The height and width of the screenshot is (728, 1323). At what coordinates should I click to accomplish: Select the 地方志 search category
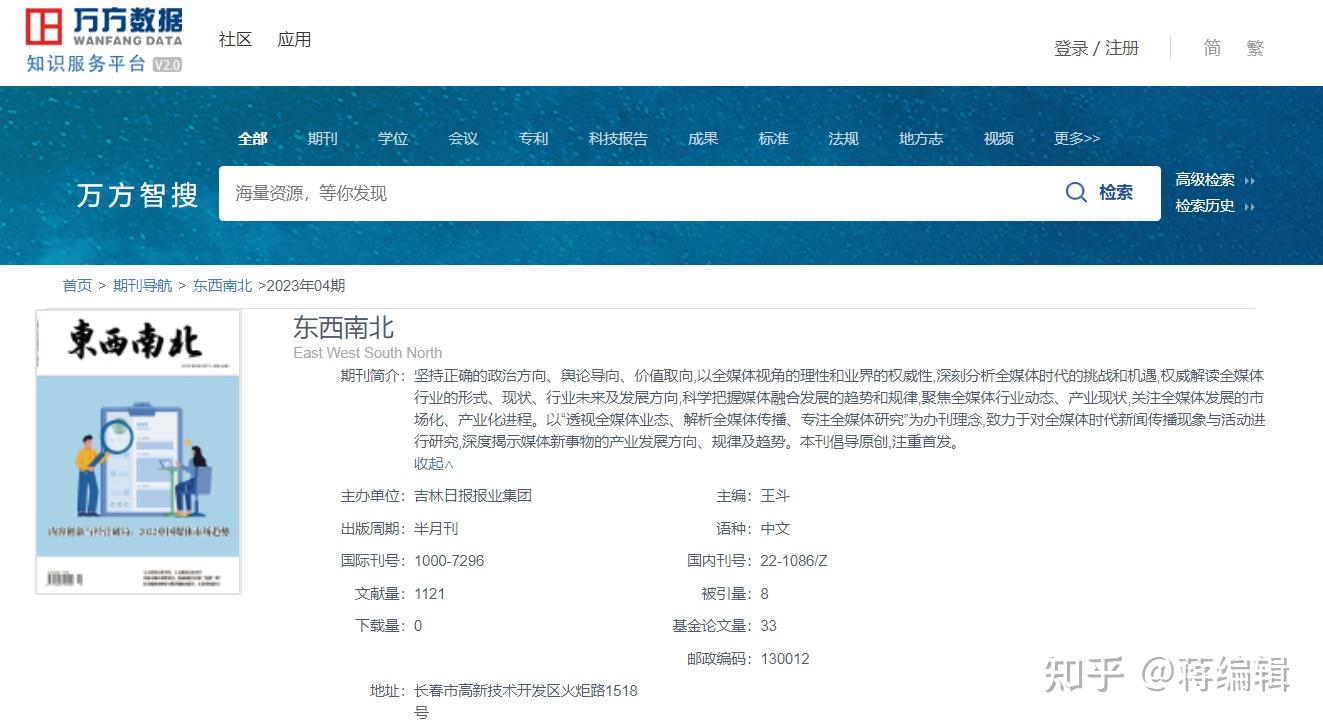tap(920, 138)
